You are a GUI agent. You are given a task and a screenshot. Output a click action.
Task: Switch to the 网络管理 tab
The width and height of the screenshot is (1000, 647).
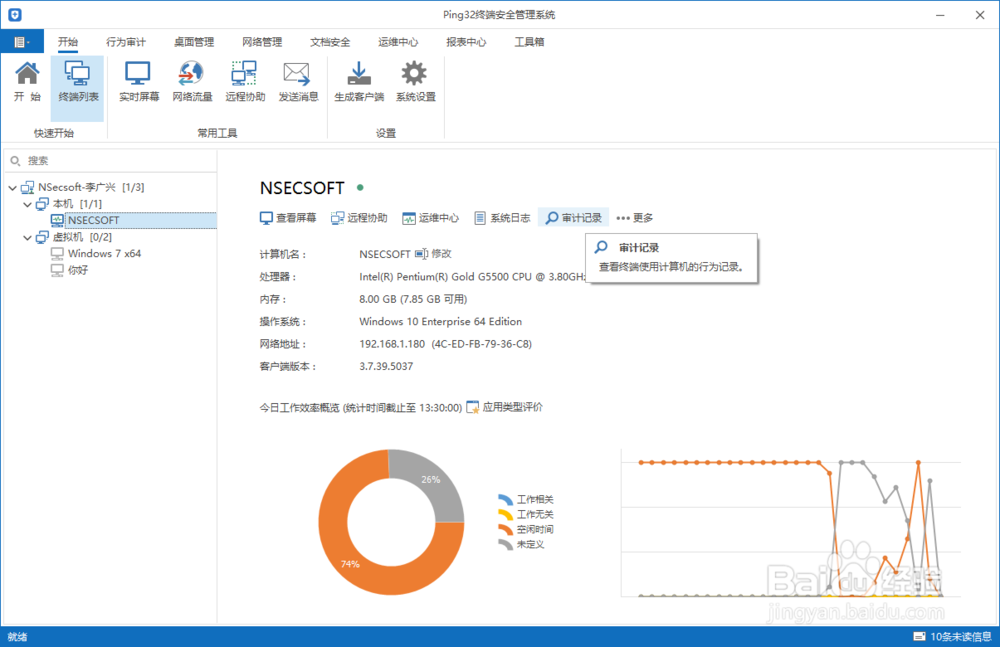[261, 42]
